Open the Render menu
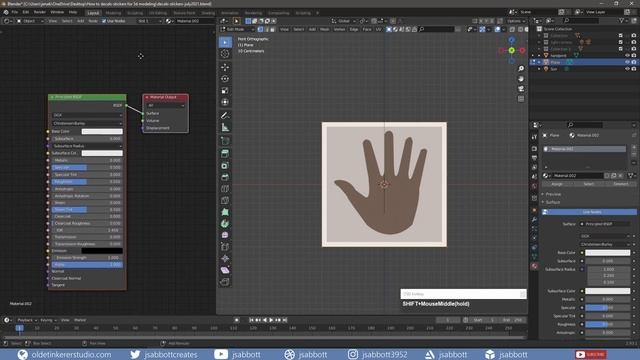The image size is (640, 360). 40,12
